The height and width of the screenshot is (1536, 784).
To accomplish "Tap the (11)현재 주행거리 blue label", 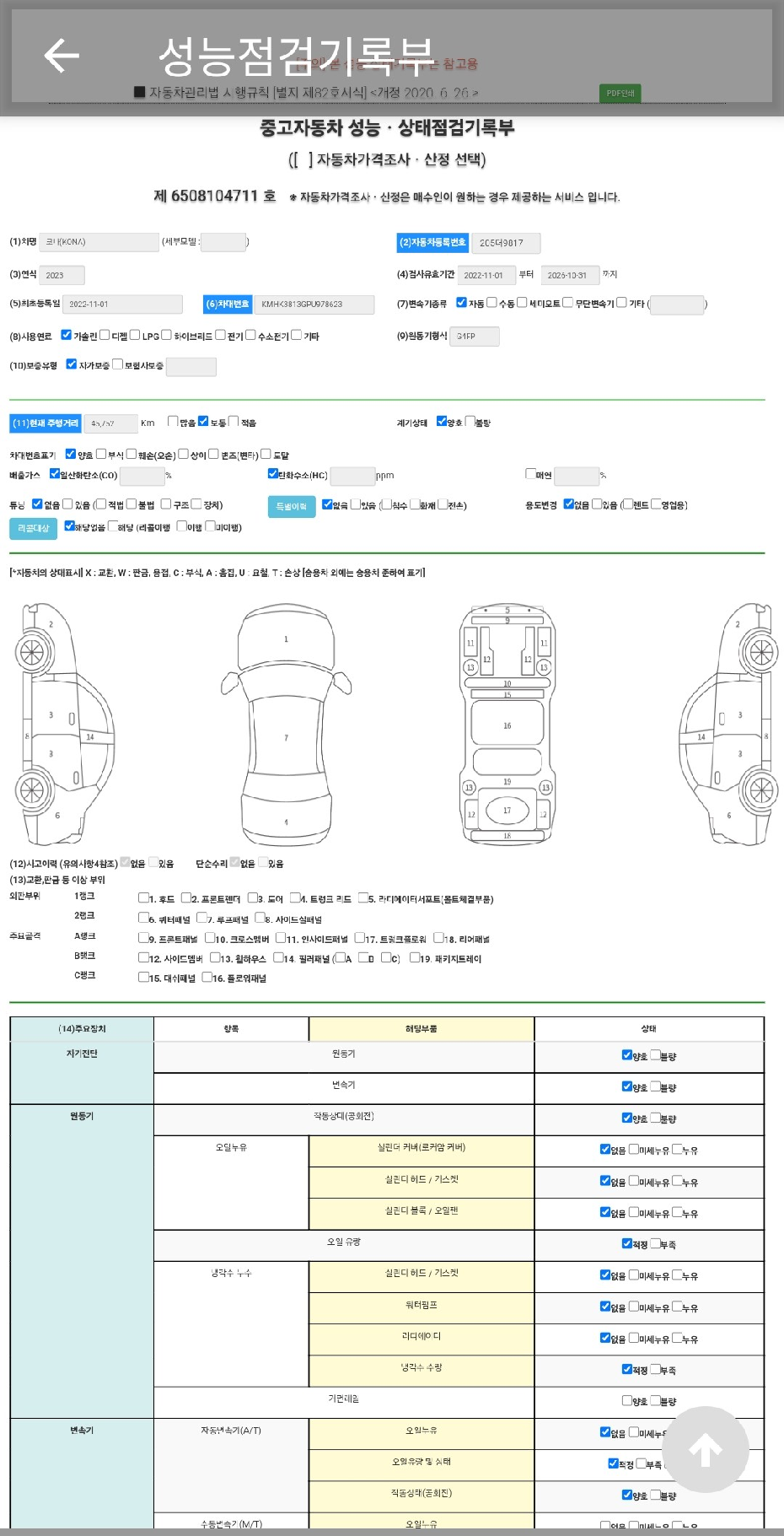I will click(46, 423).
